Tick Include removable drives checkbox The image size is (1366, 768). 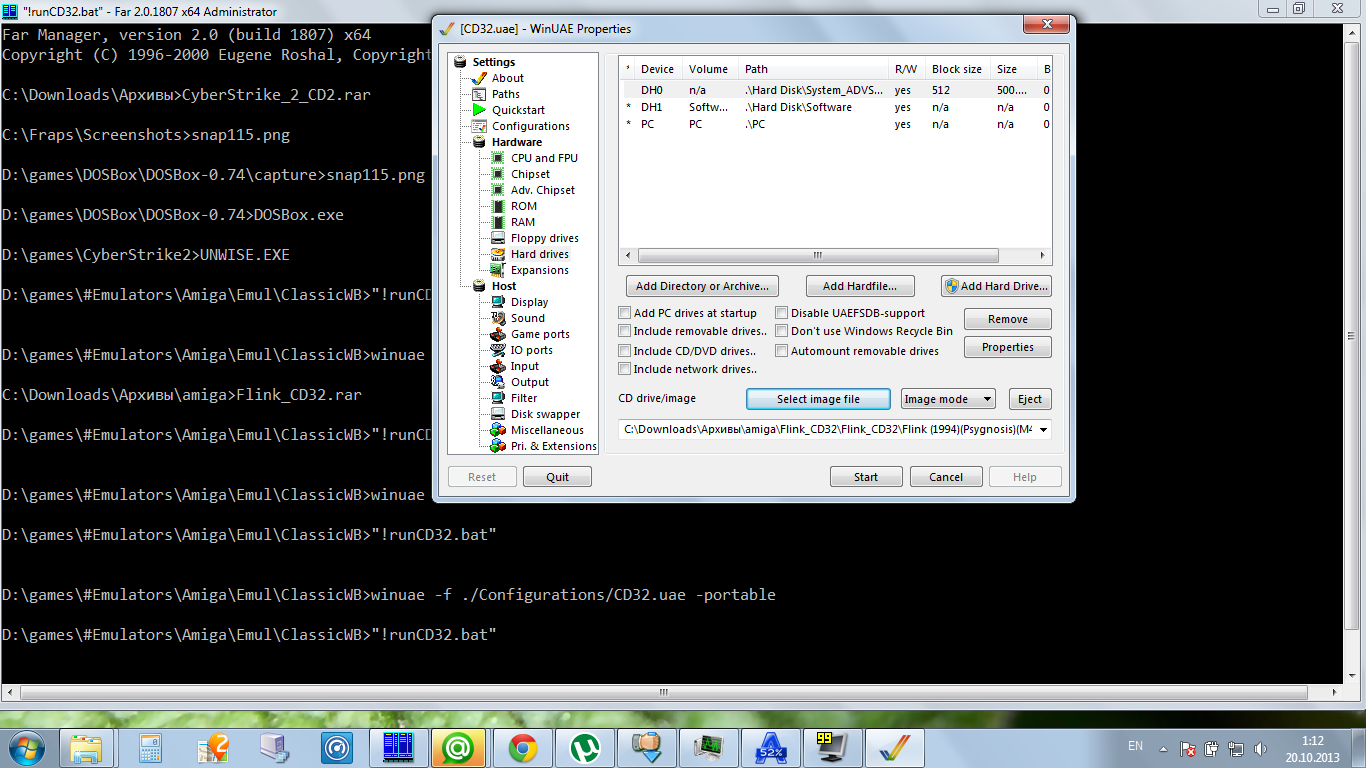[625, 331]
